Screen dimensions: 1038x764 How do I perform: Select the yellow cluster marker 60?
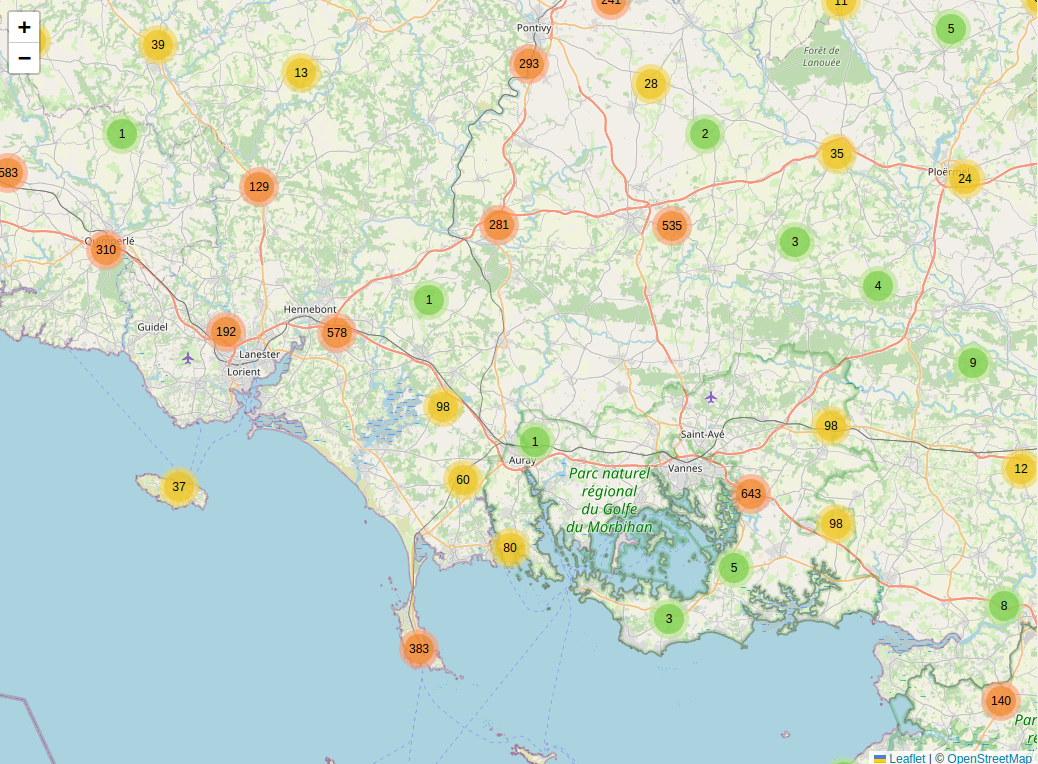click(463, 480)
